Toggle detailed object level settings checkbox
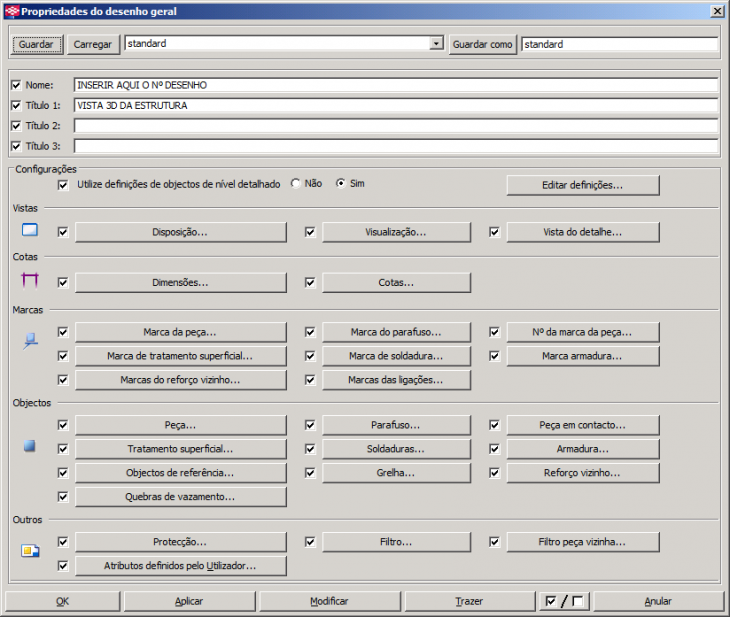 pyautogui.click(x=63, y=185)
